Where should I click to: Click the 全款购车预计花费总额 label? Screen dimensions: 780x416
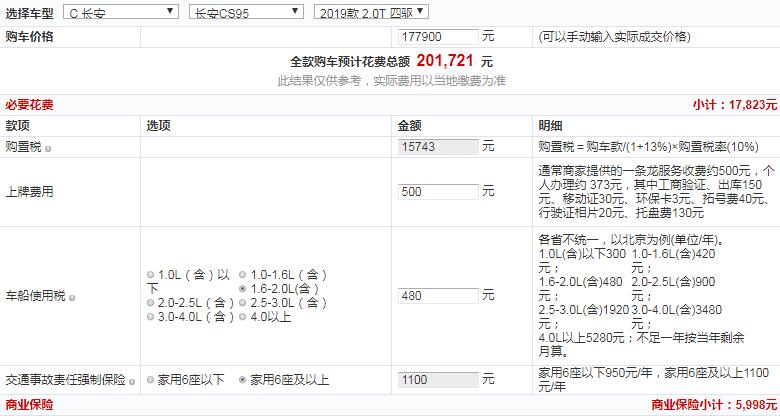click(x=350, y=62)
